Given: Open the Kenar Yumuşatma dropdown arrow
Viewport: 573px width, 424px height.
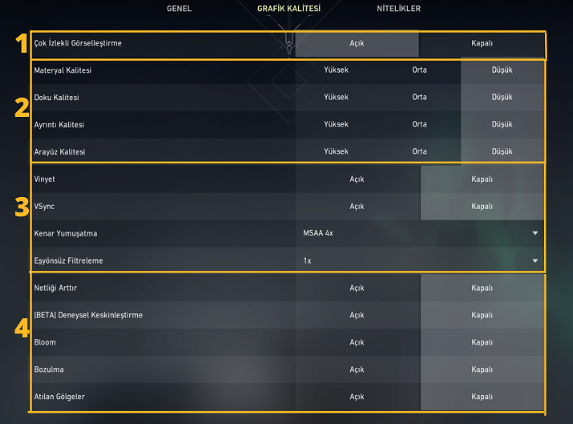Looking at the screenshot, I should 535,233.
